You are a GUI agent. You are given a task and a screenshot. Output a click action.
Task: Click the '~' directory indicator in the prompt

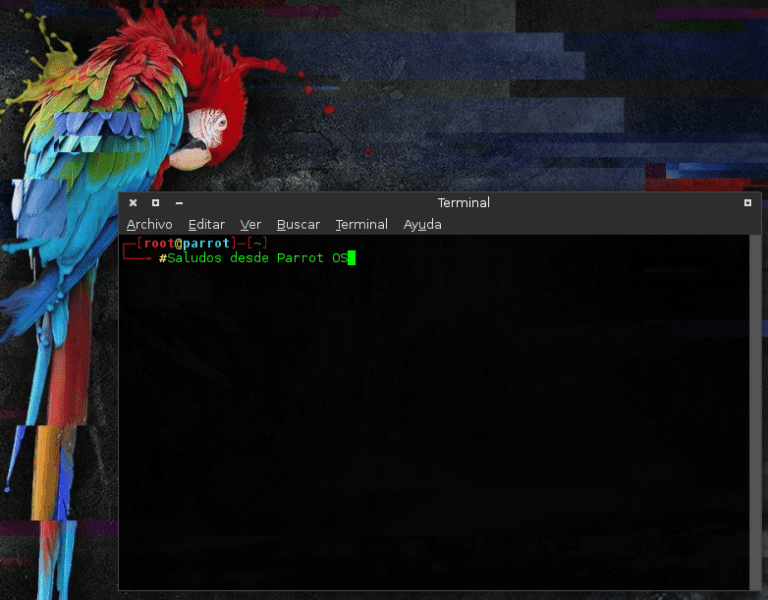click(257, 243)
